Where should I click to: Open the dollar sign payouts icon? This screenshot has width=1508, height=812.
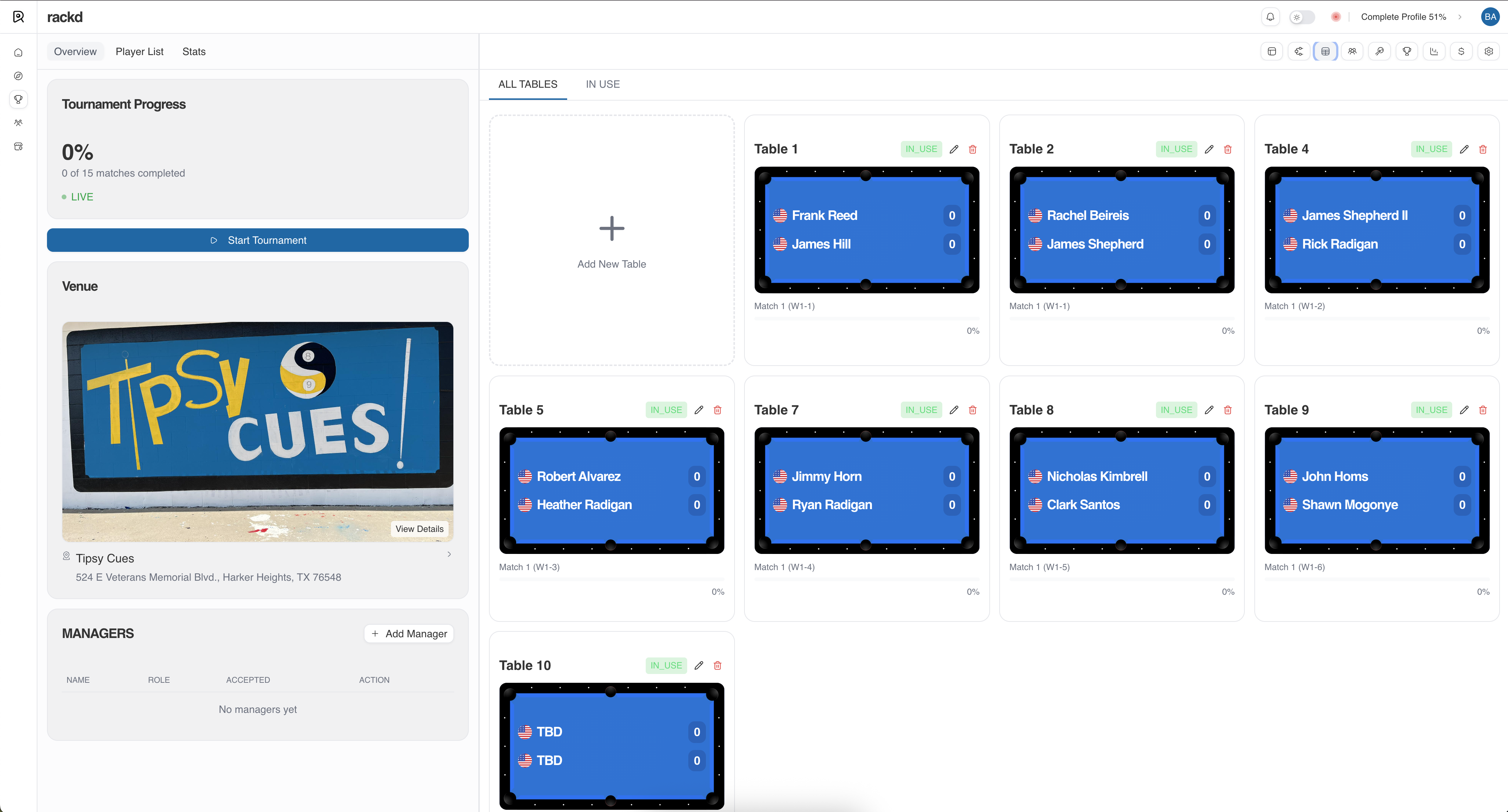coord(1461,51)
